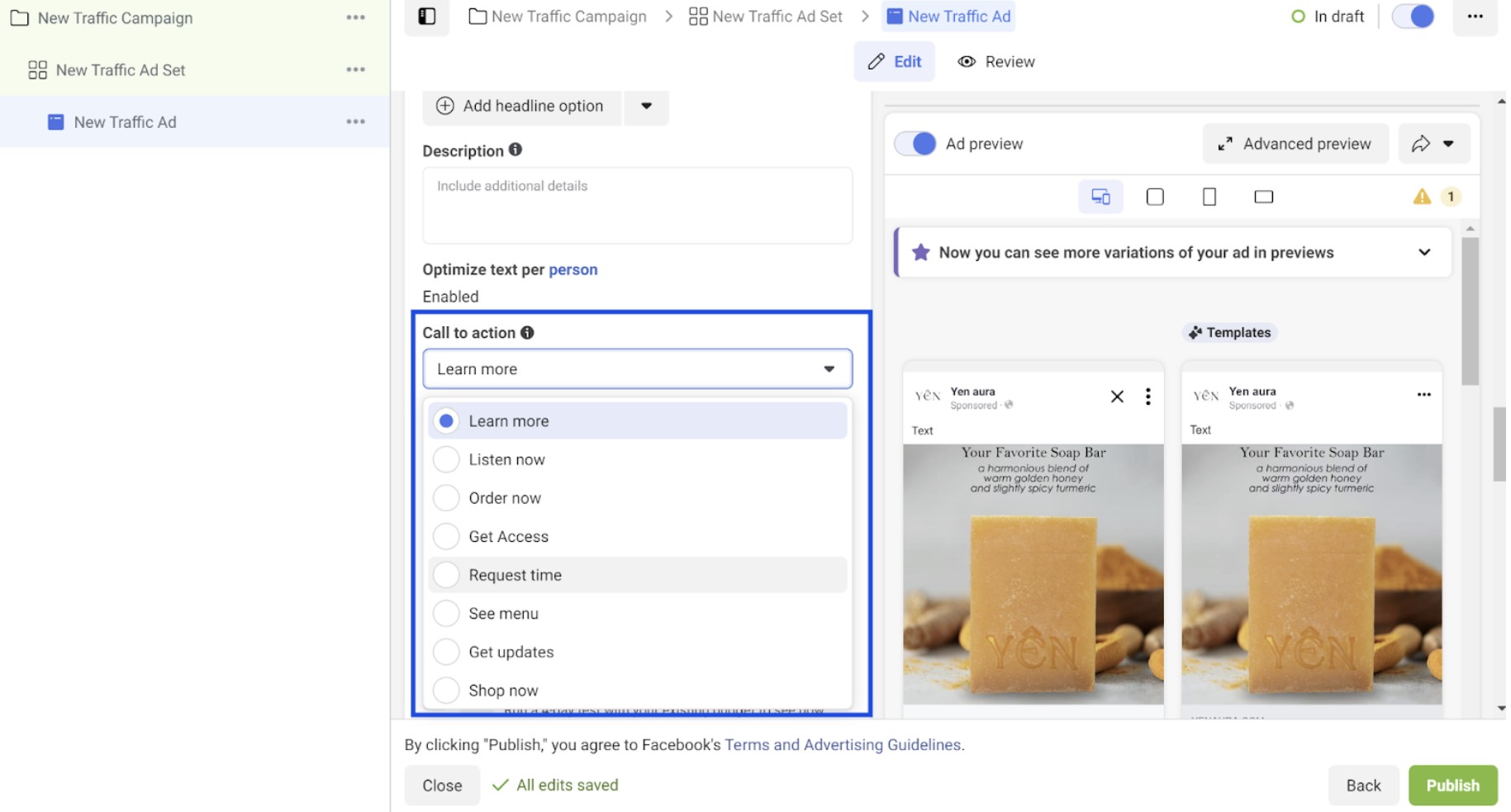Toggle the In draft switch
The image size is (1511, 812).
1413,16
